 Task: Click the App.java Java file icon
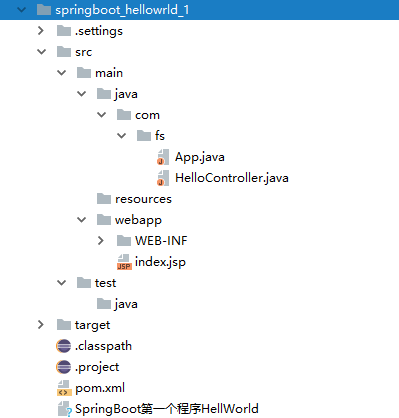[x=163, y=157]
